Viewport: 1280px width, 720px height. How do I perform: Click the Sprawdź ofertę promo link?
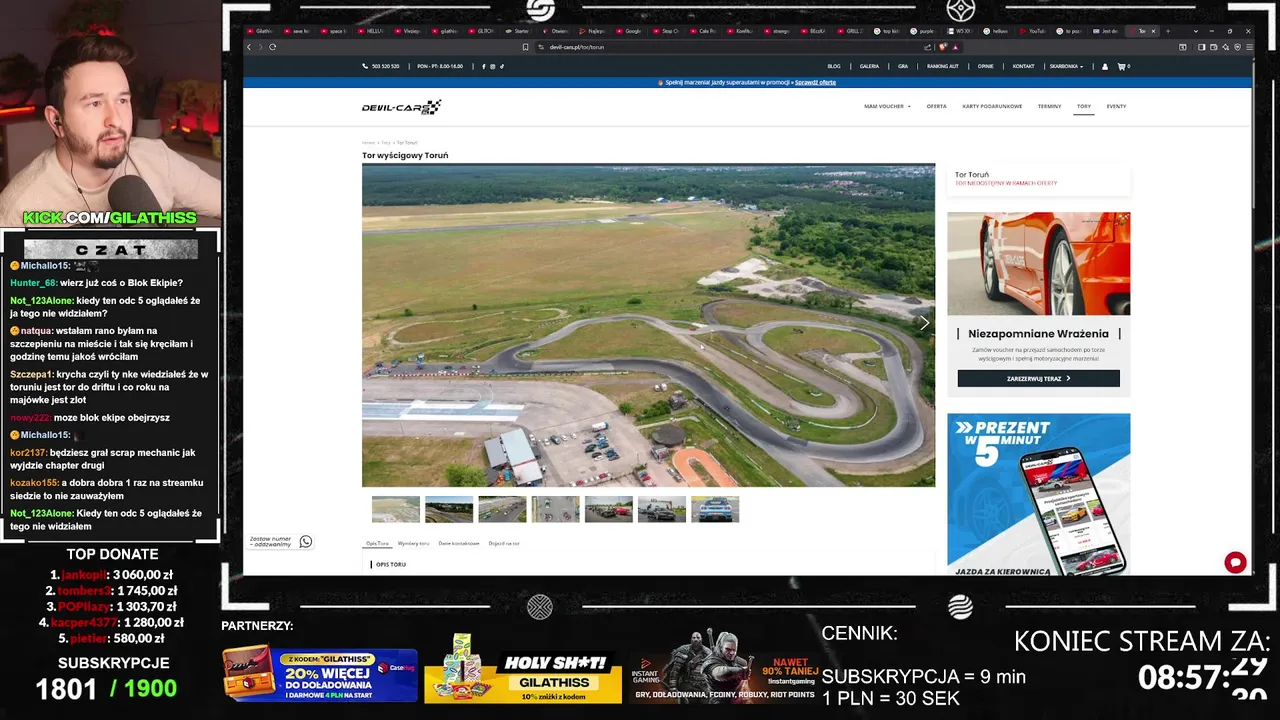point(815,82)
